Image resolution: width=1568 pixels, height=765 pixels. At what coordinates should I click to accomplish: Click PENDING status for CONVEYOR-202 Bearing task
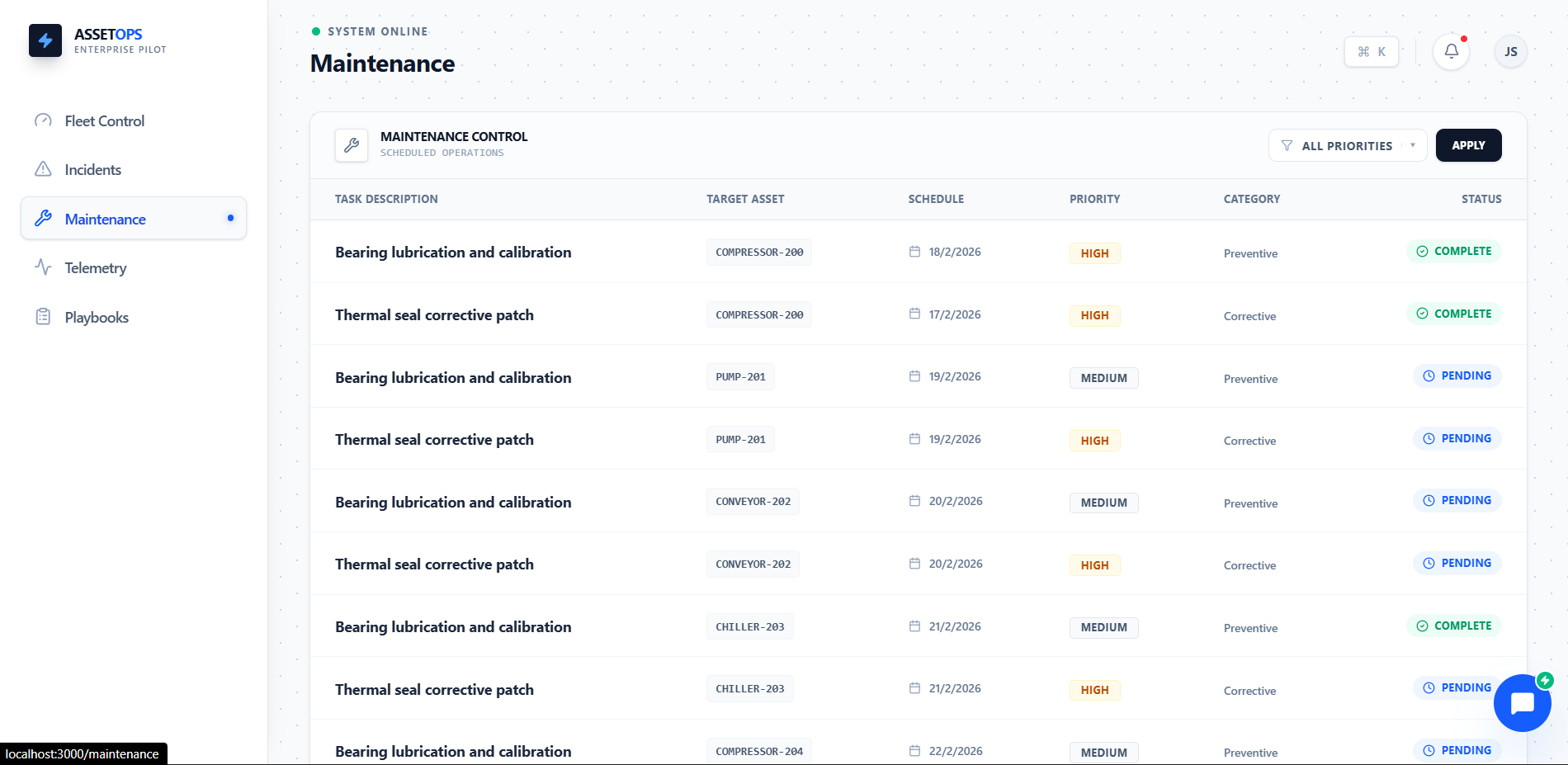1457,500
